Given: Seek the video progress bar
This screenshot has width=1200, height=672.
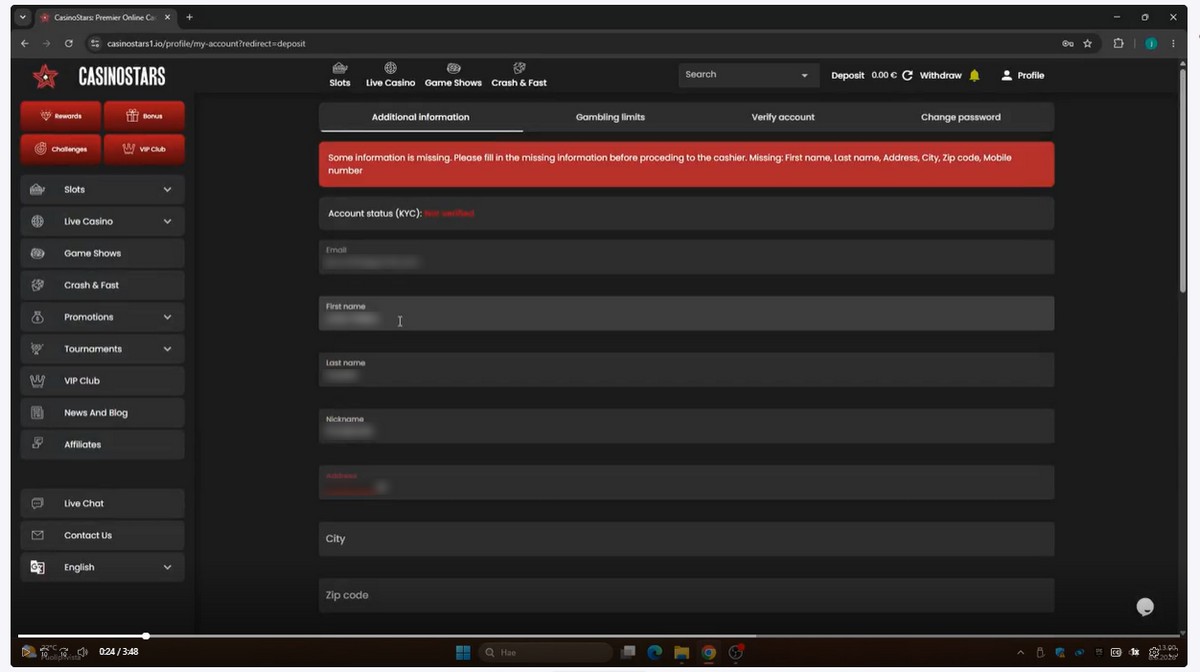Looking at the screenshot, I should tap(600, 636).
